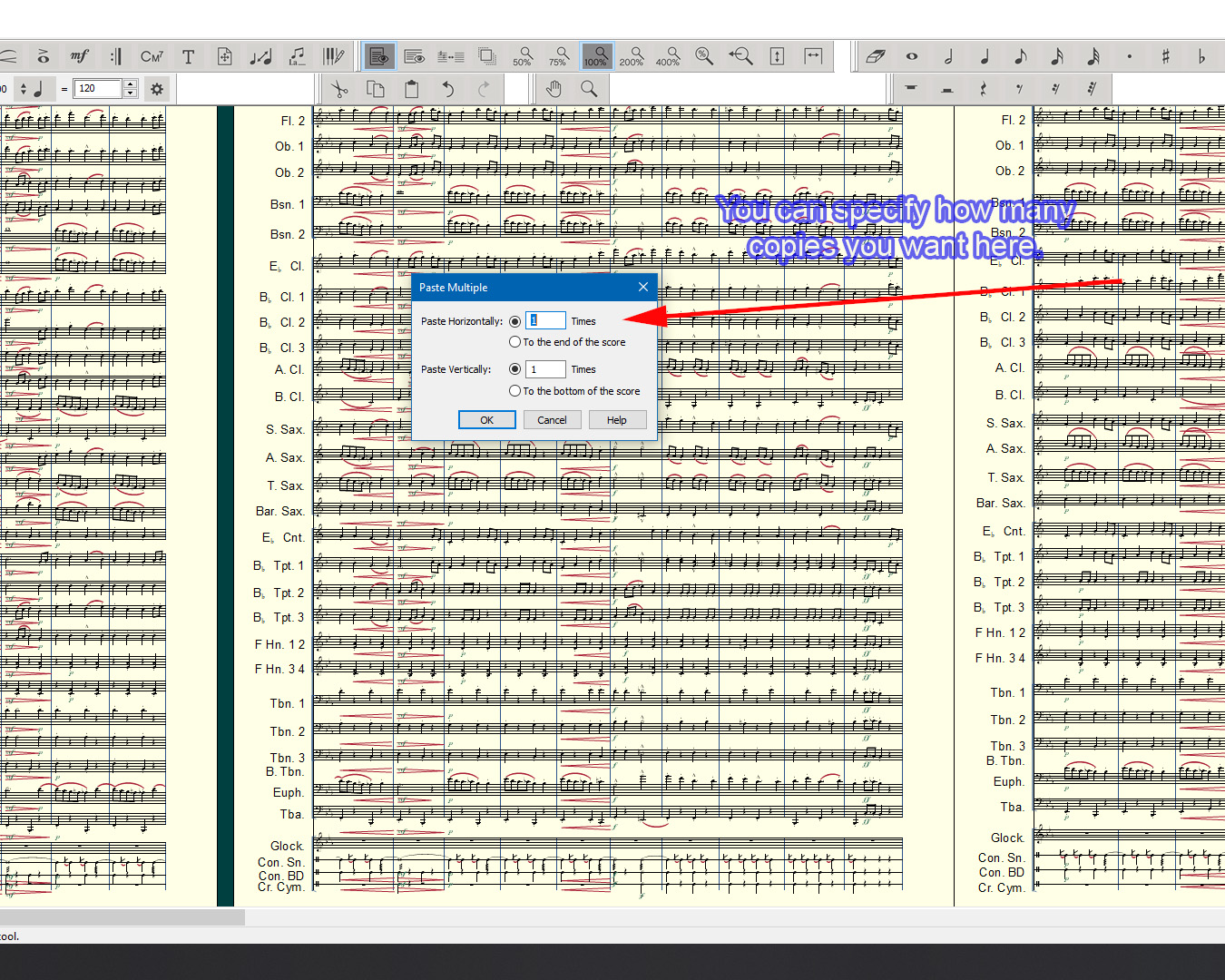Choose 'To the bottom of the score'

(x=515, y=391)
